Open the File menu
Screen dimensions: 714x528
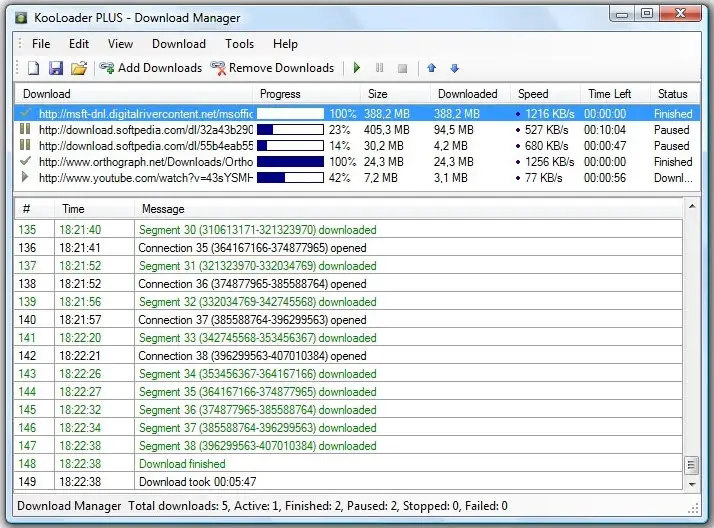point(41,44)
